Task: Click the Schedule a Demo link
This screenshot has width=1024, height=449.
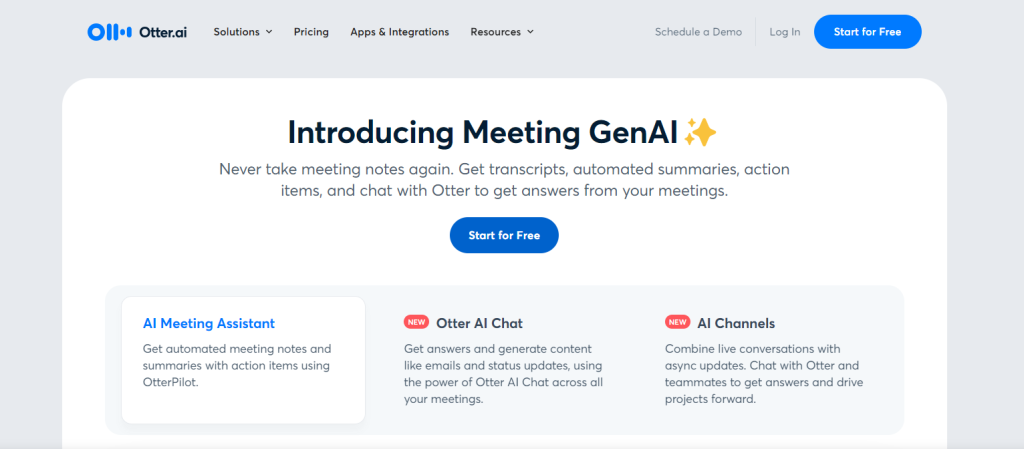Action: [x=698, y=32]
